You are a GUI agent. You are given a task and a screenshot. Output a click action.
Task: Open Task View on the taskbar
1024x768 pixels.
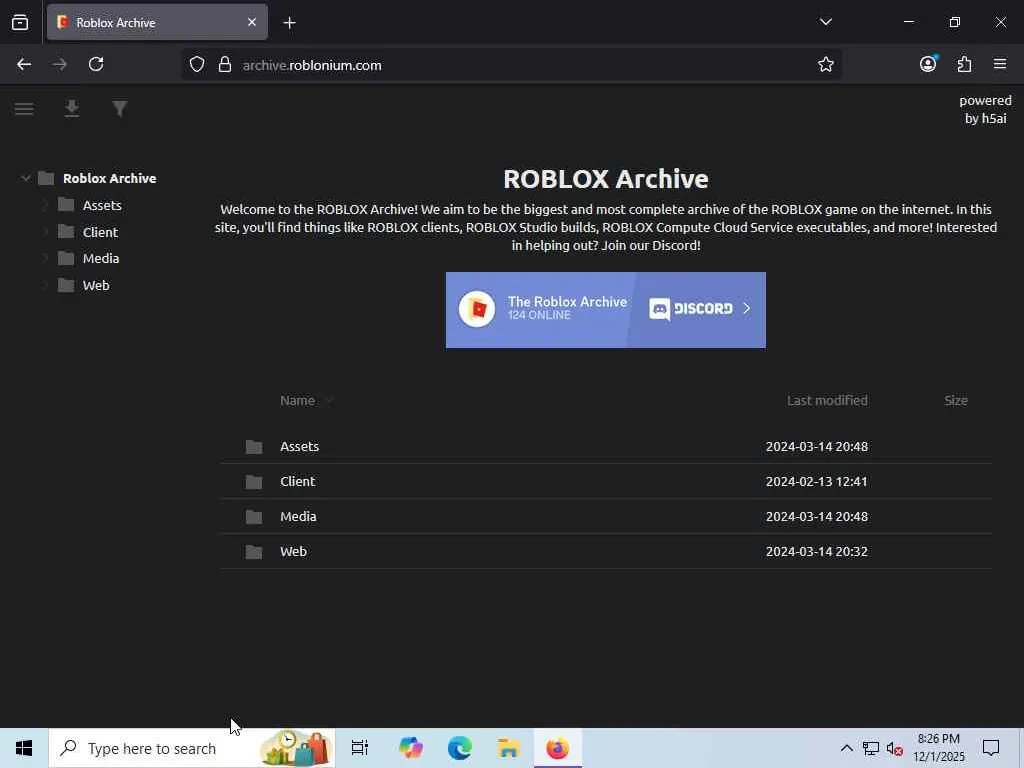(360, 748)
